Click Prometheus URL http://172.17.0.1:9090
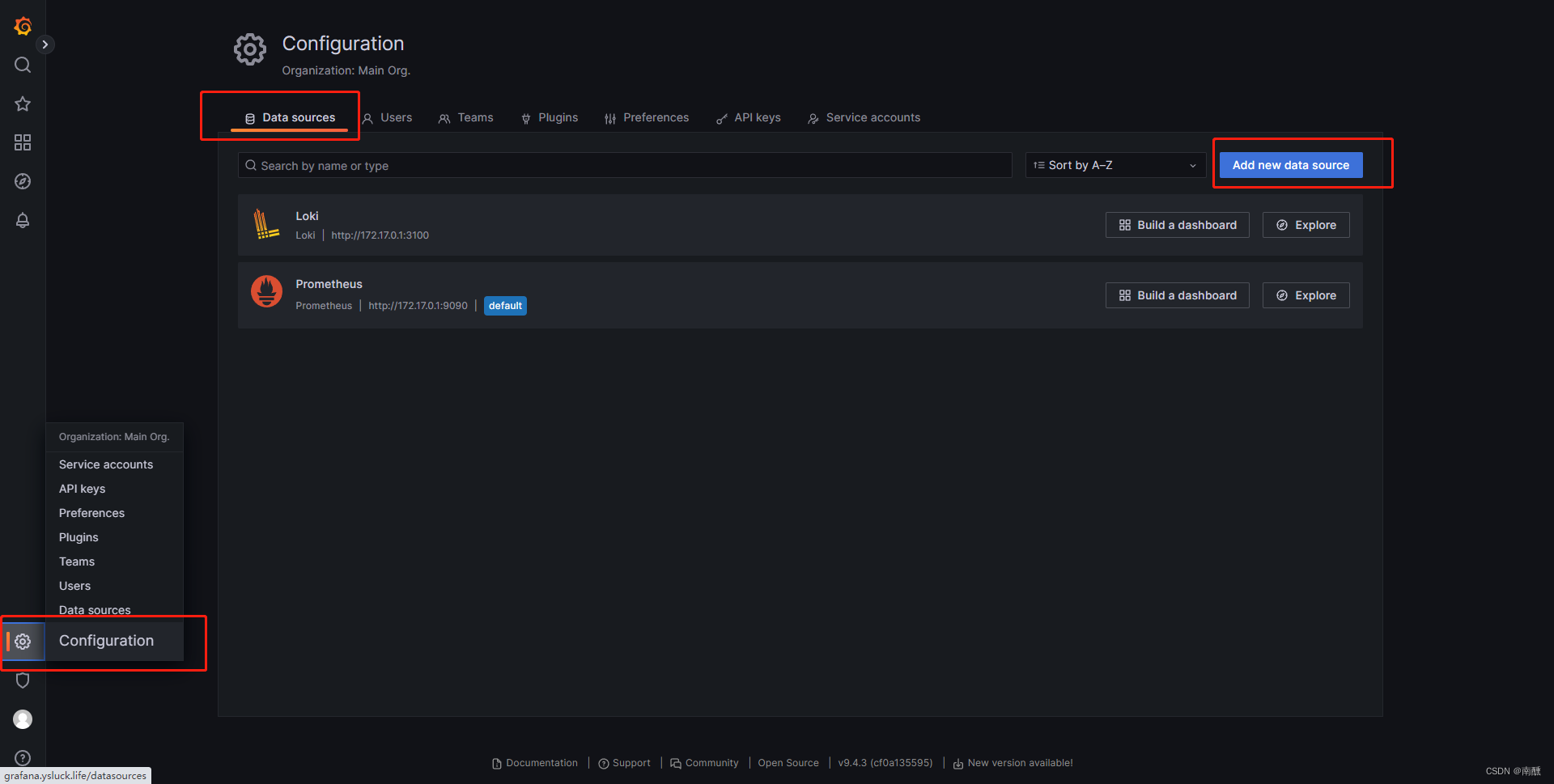 (418, 306)
